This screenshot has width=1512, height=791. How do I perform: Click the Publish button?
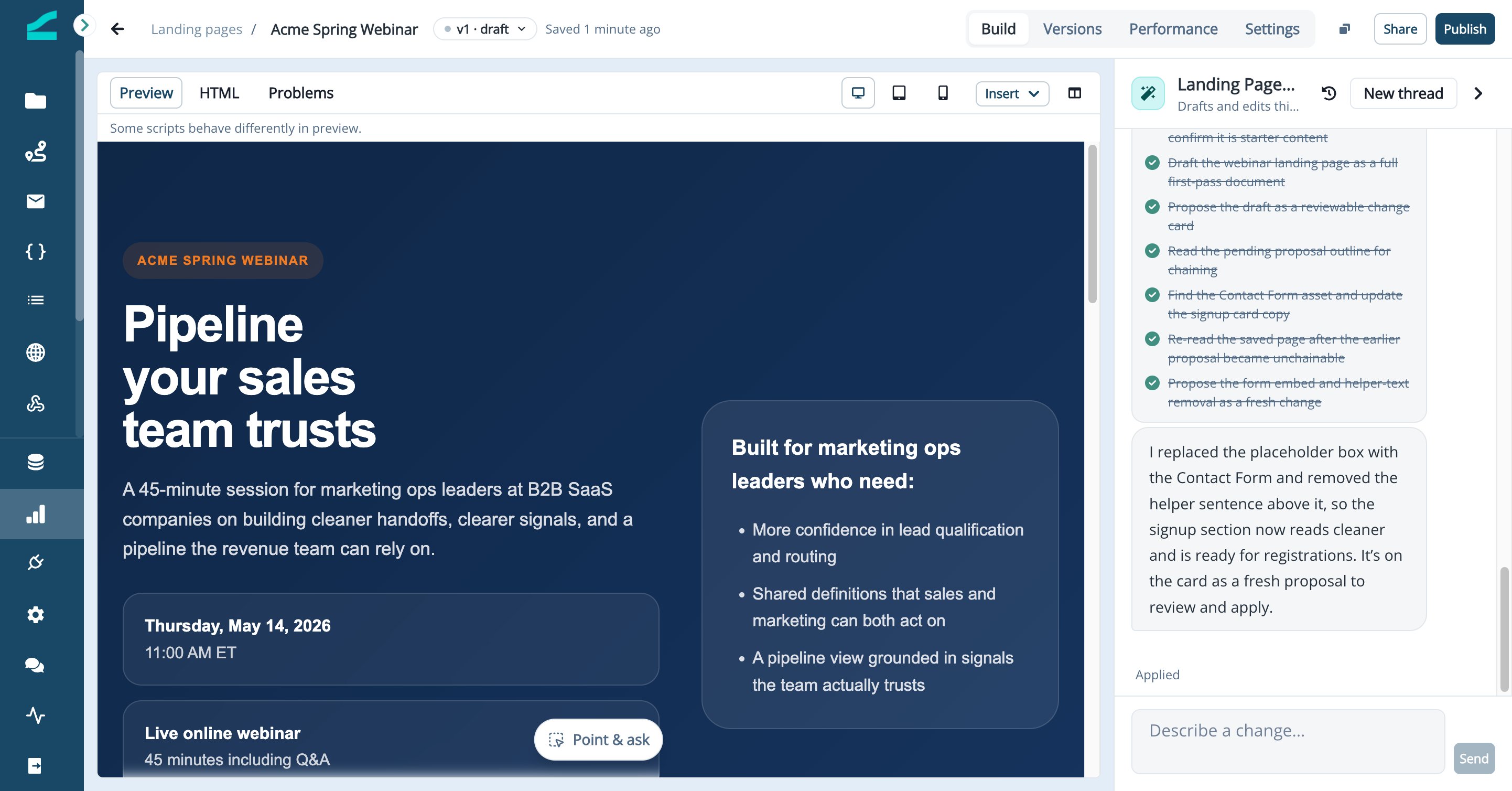[x=1464, y=29]
